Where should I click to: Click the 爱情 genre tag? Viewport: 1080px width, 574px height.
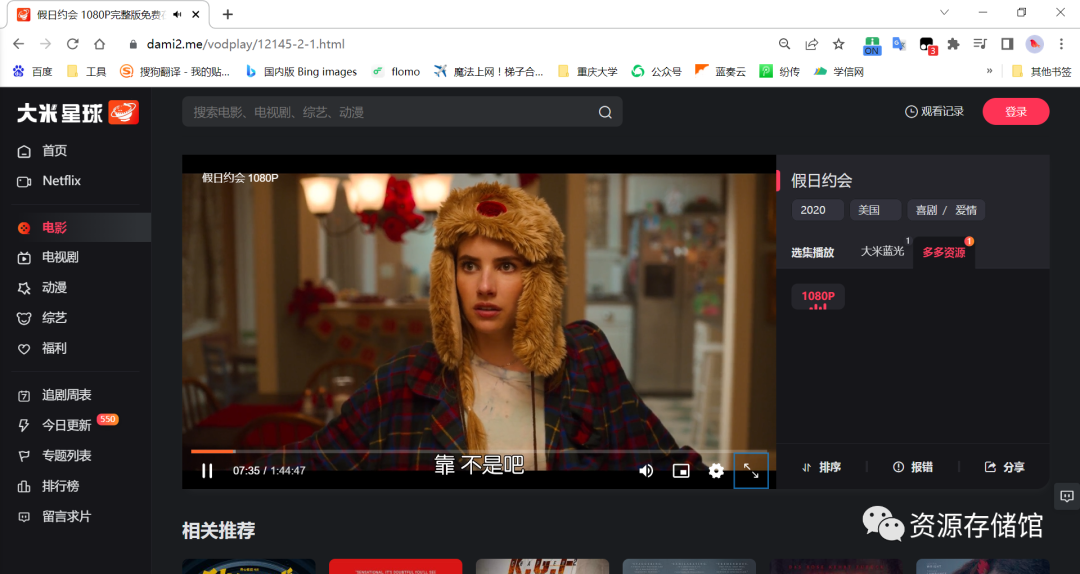pyautogui.click(x=966, y=210)
